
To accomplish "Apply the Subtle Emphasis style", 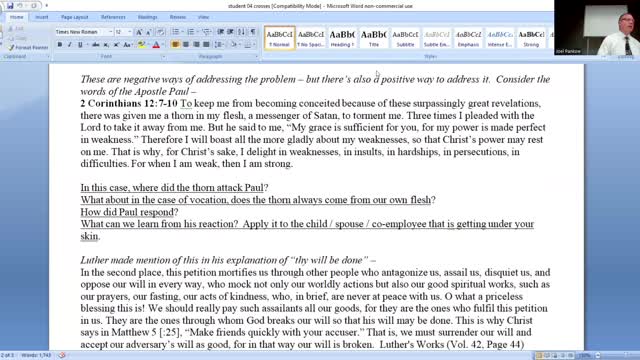I will (436, 38).
